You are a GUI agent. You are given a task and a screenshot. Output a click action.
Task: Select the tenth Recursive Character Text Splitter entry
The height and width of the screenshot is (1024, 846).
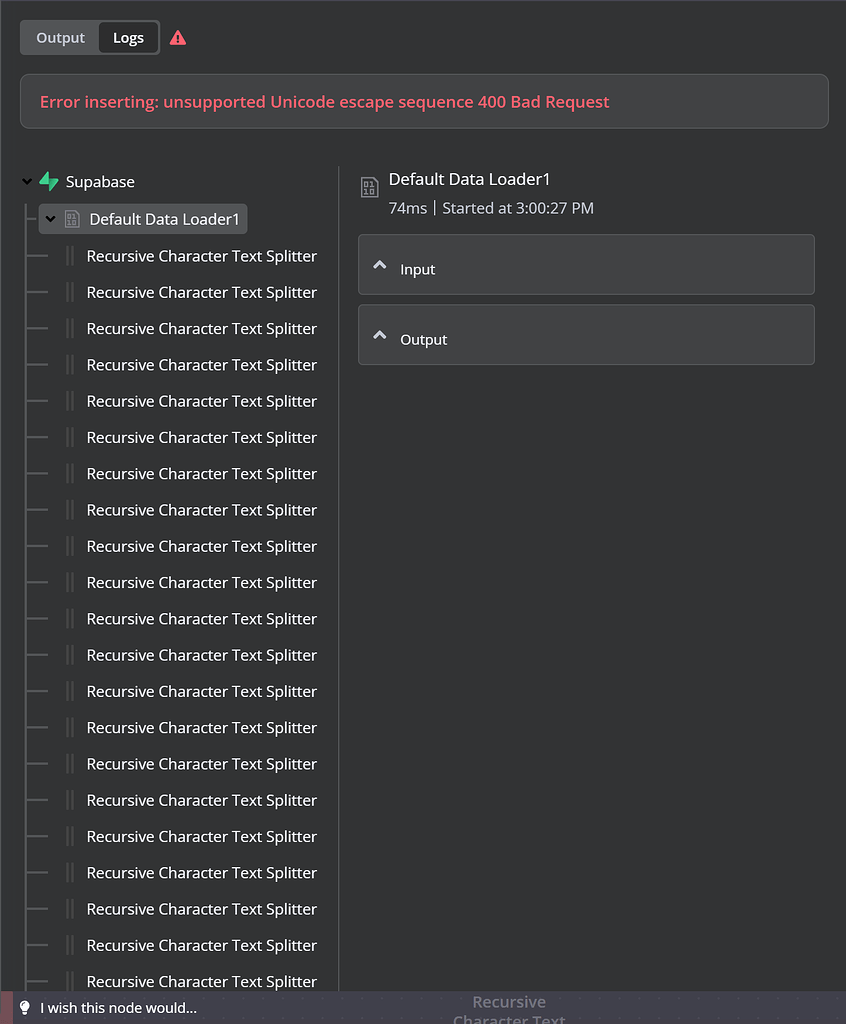(x=201, y=582)
